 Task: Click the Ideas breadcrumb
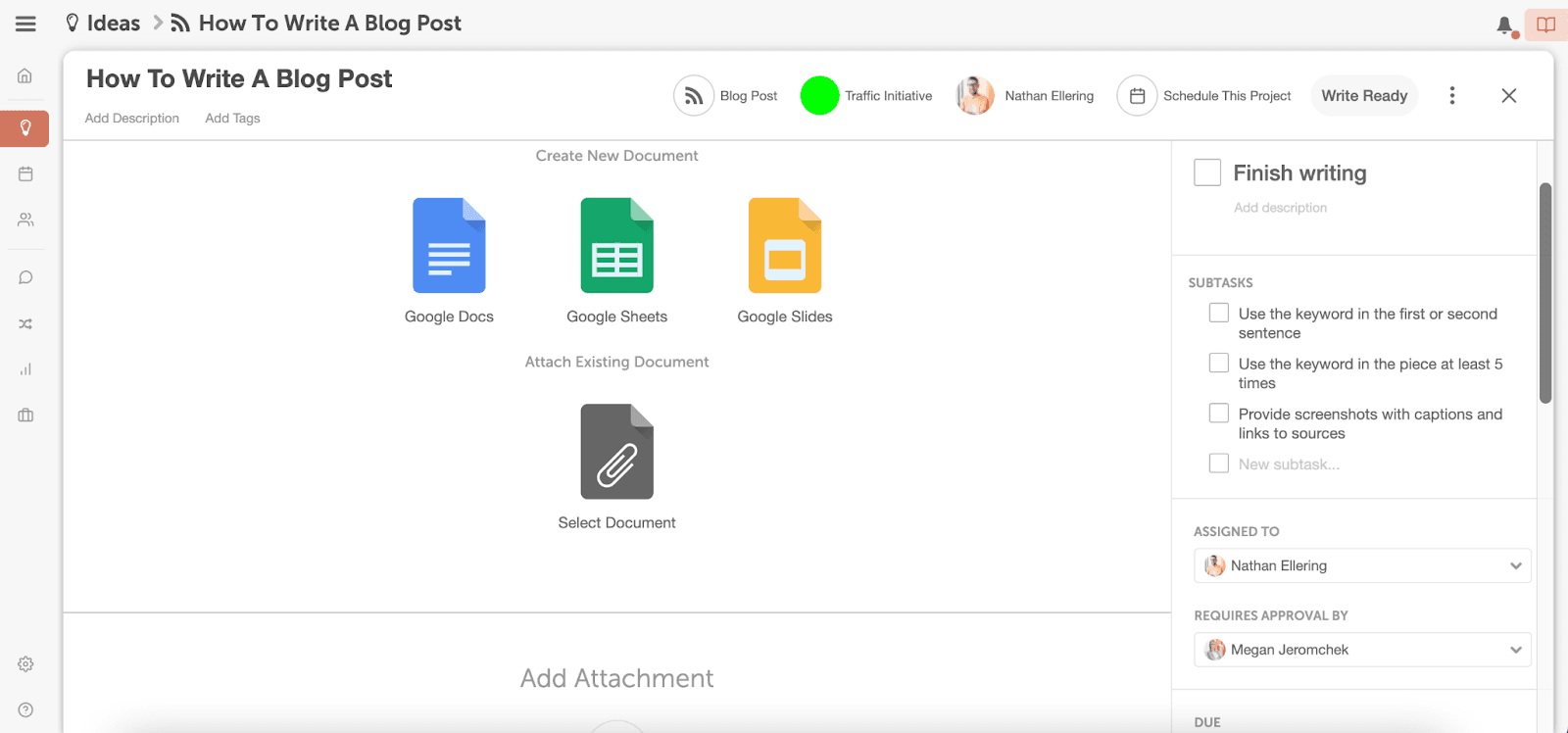pos(102,24)
